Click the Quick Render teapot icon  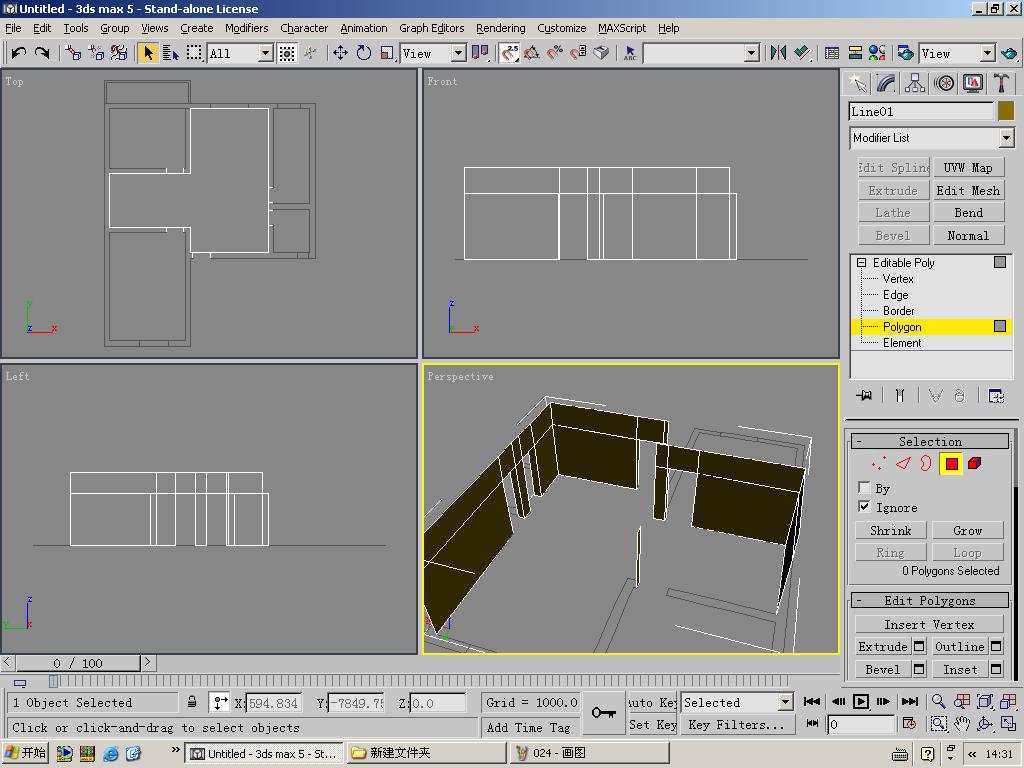coord(1010,53)
